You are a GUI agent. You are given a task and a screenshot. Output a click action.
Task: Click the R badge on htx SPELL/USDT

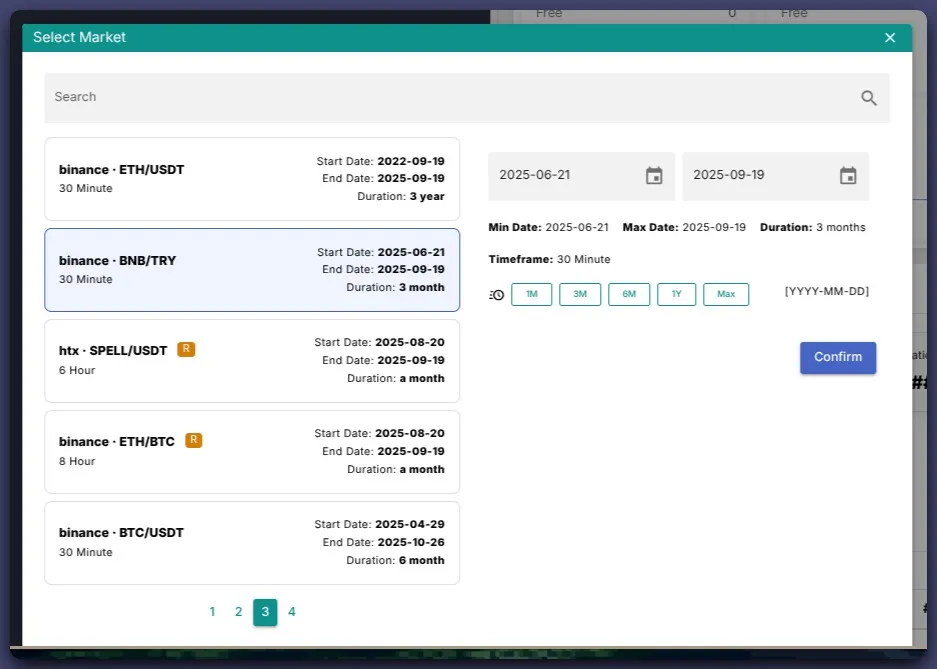click(186, 350)
